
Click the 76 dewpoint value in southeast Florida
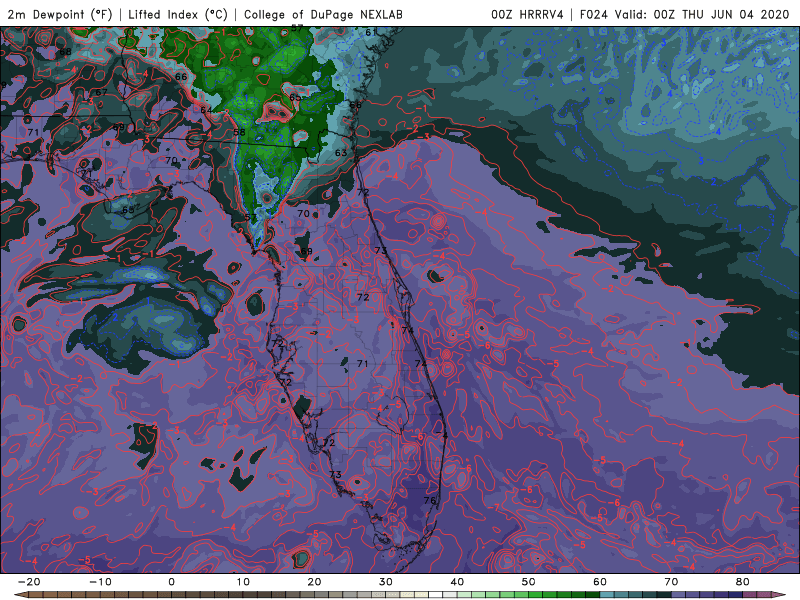click(x=430, y=501)
